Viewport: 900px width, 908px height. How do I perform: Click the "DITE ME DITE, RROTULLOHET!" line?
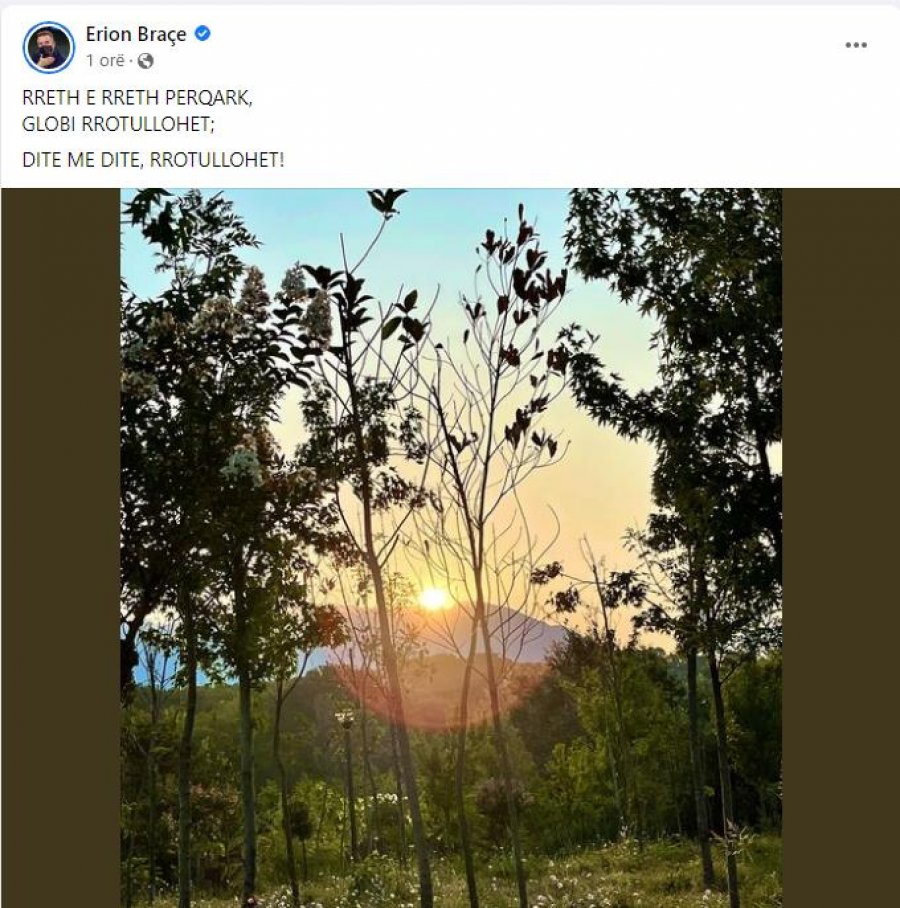pos(152,159)
